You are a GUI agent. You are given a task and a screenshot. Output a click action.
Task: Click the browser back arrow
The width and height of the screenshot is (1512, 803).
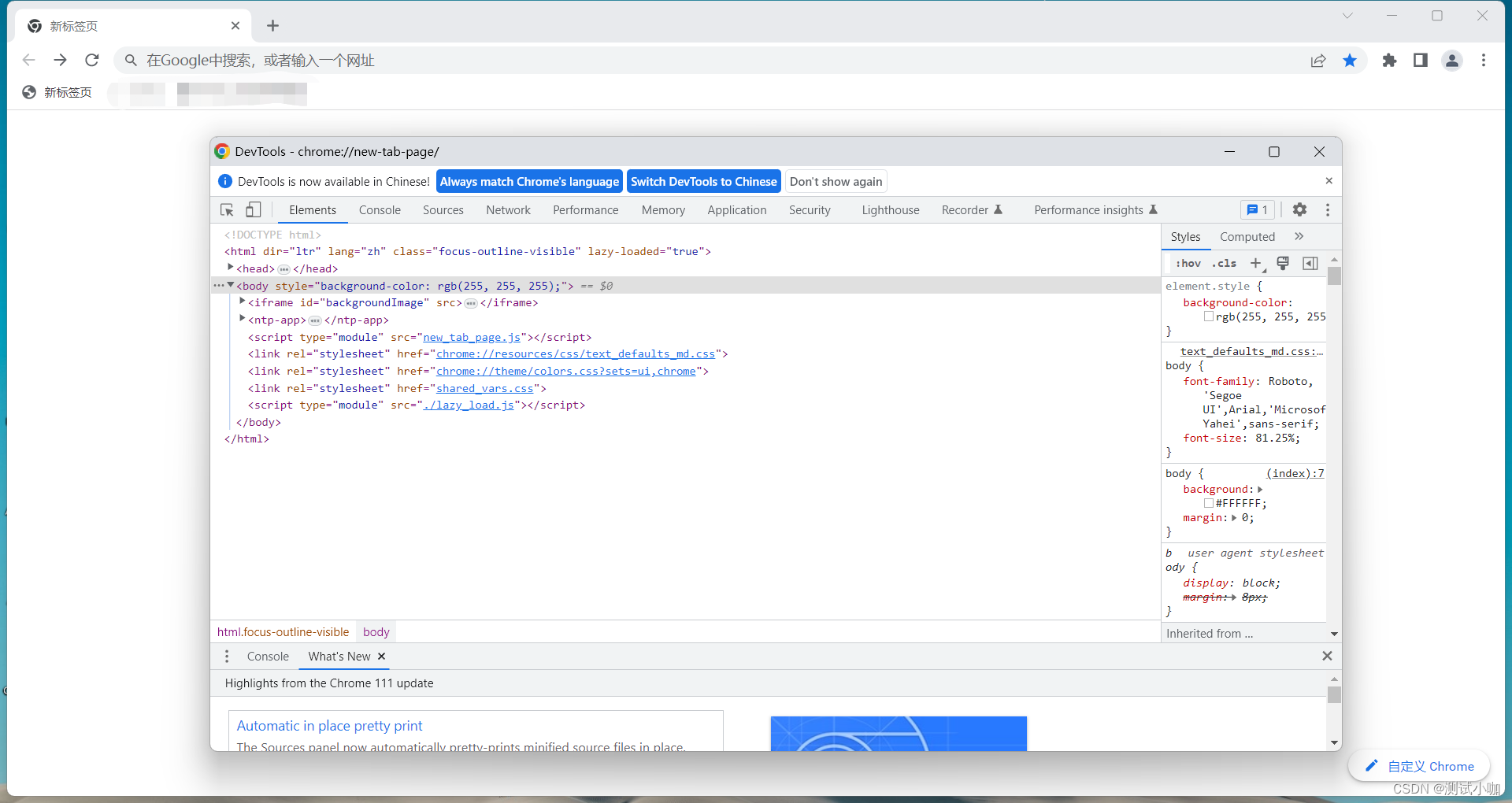pos(29,60)
